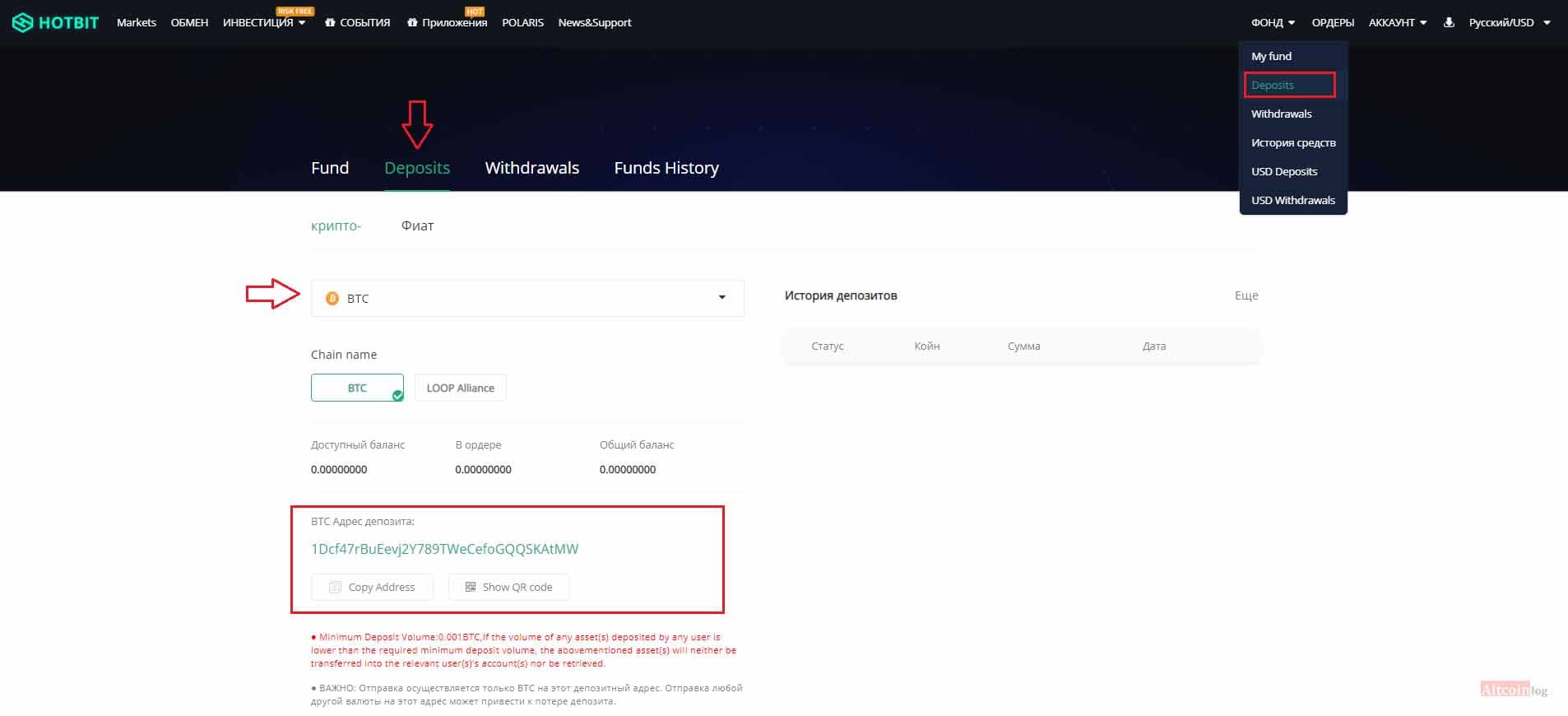Open News&Support section
The image size is (1568, 716).
(595, 23)
